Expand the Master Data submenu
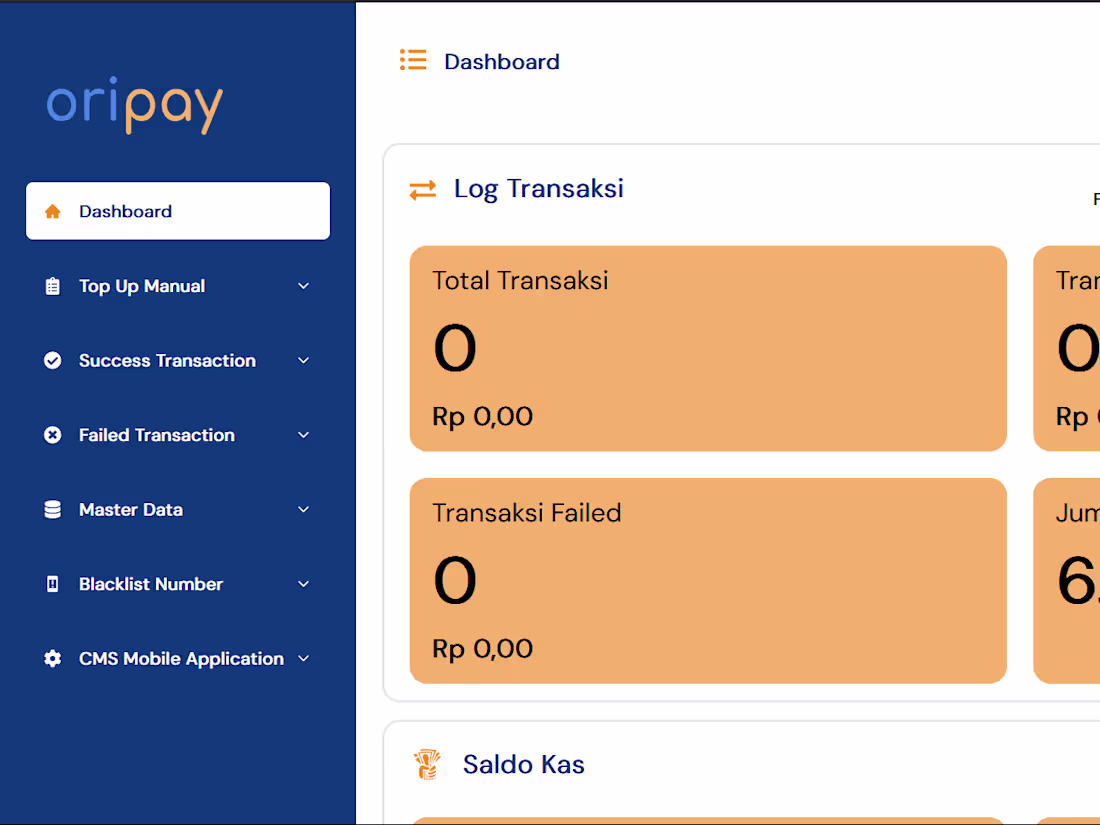This screenshot has height=825, width=1100. point(303,509)
